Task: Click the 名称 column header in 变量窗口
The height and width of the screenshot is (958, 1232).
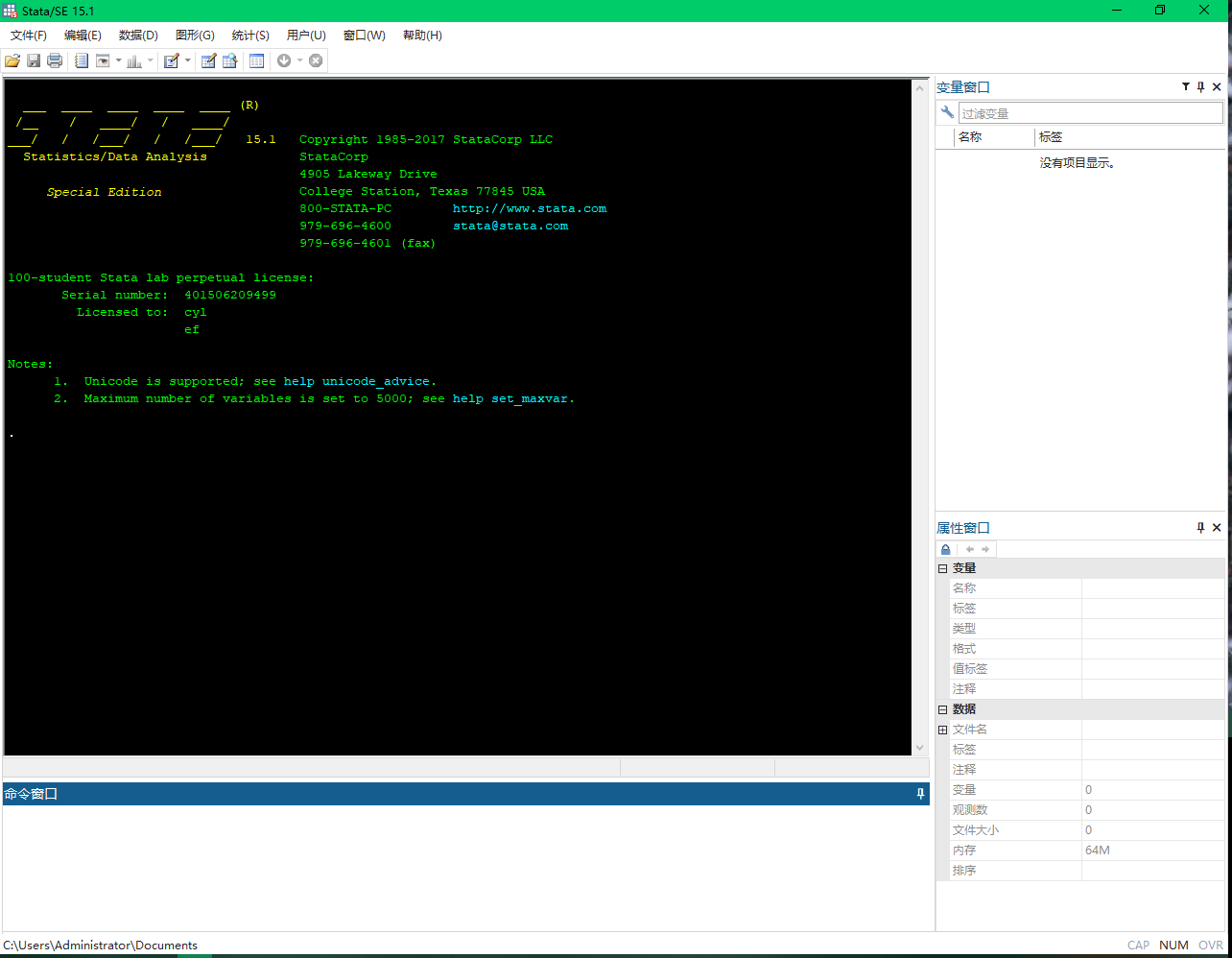Action: point(992,137)
